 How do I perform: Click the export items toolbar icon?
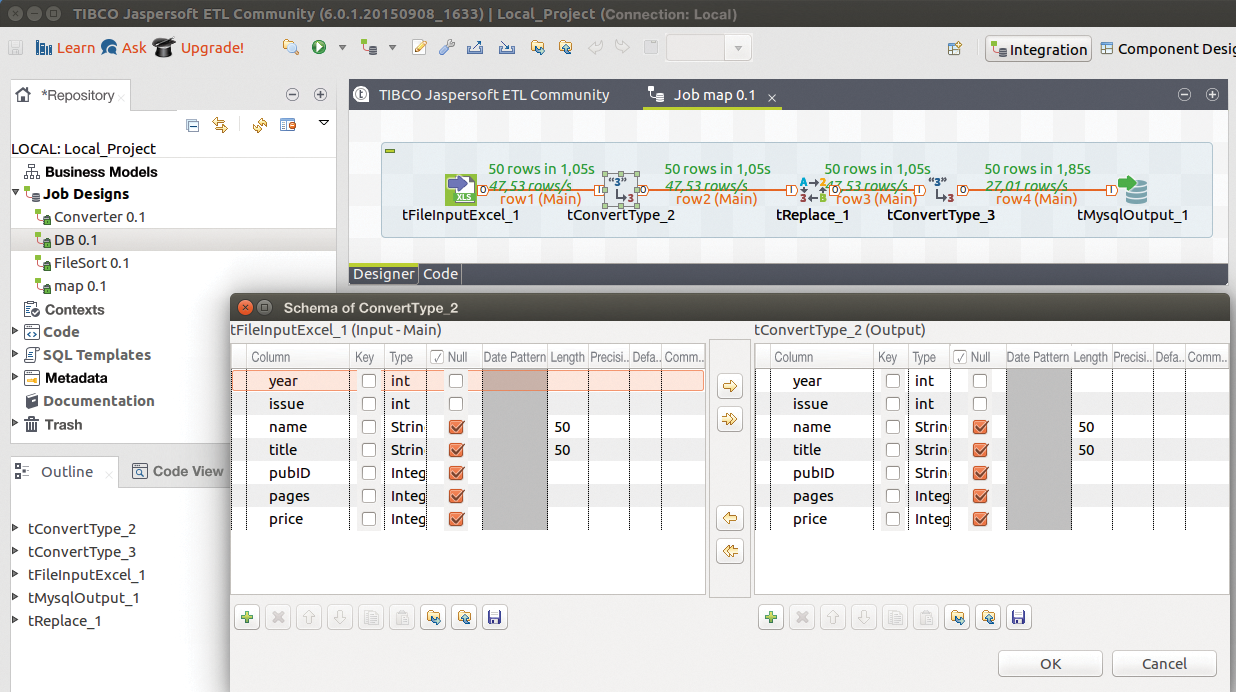[473, 47]
